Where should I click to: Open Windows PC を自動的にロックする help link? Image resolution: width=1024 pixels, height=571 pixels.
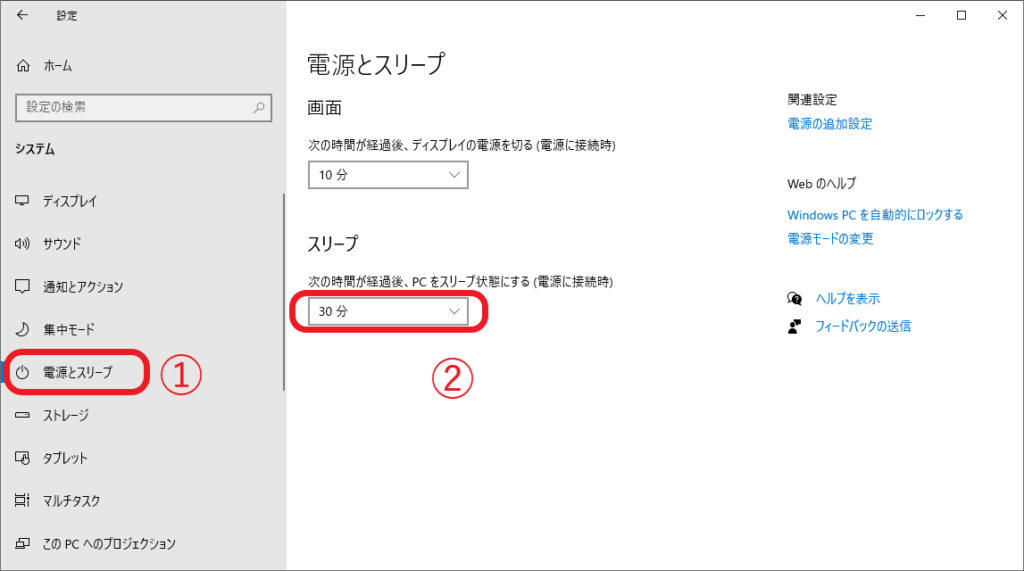875,215
